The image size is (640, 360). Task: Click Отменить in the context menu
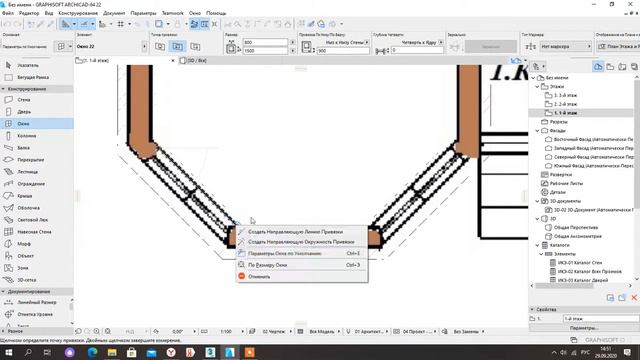[x=302, y=276]
